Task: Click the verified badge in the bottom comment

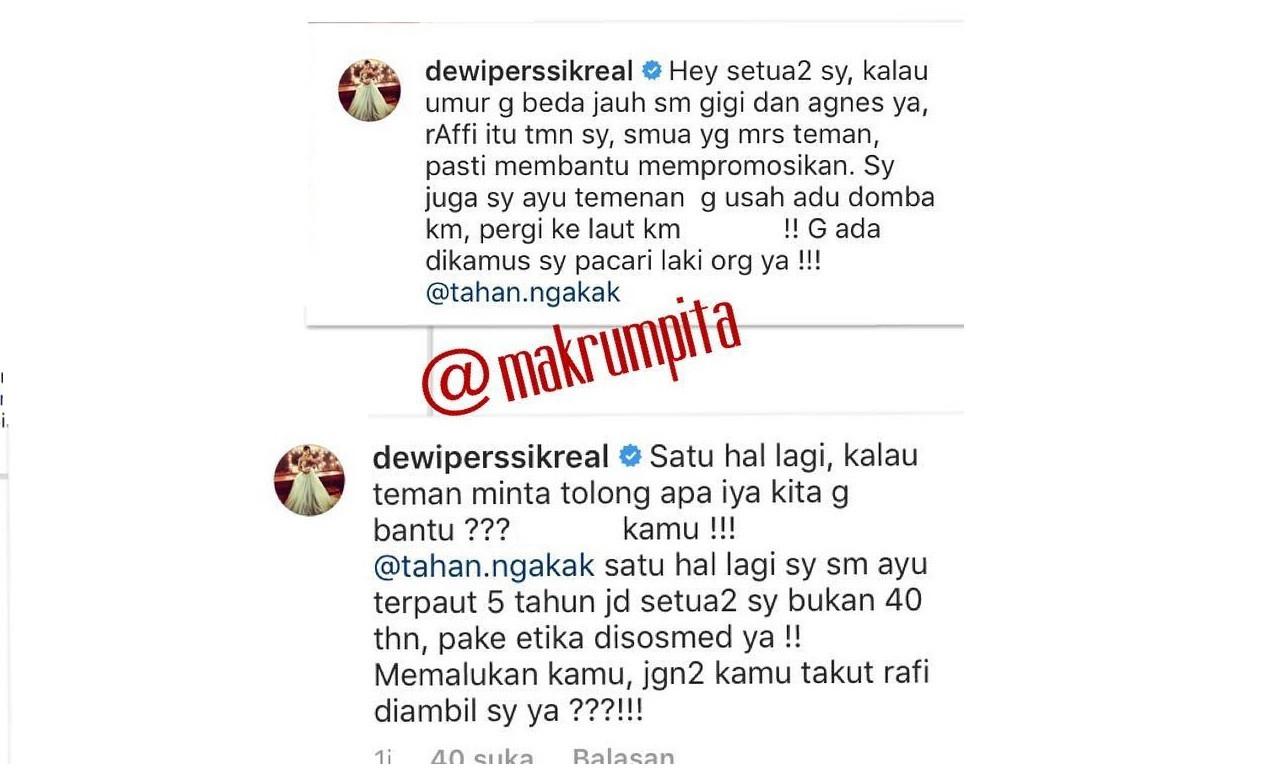Action: pyautogui.click(x=630, y=457)
